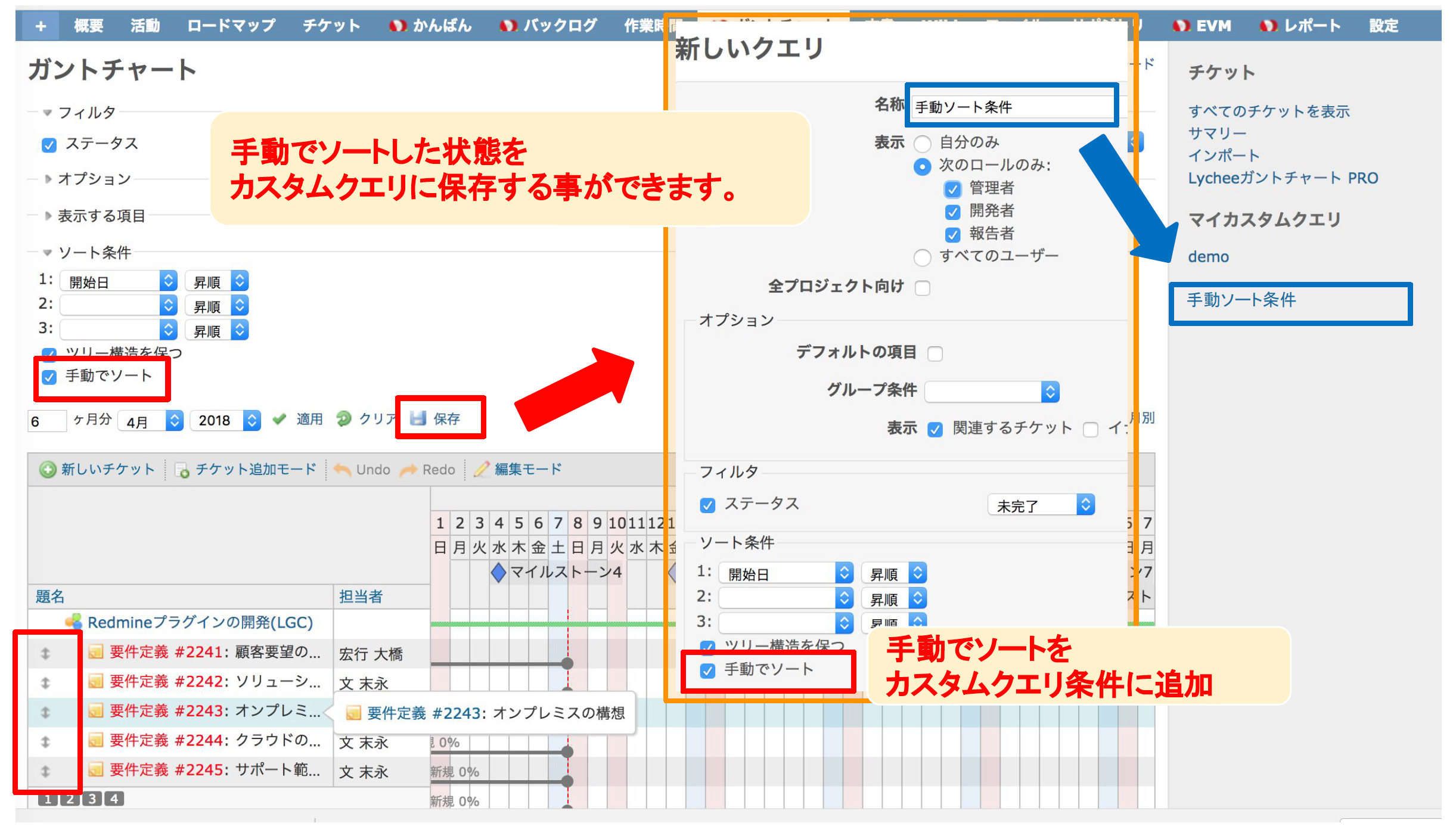
Task: Select the 自分のみ radio button
Action: (922, 144)
